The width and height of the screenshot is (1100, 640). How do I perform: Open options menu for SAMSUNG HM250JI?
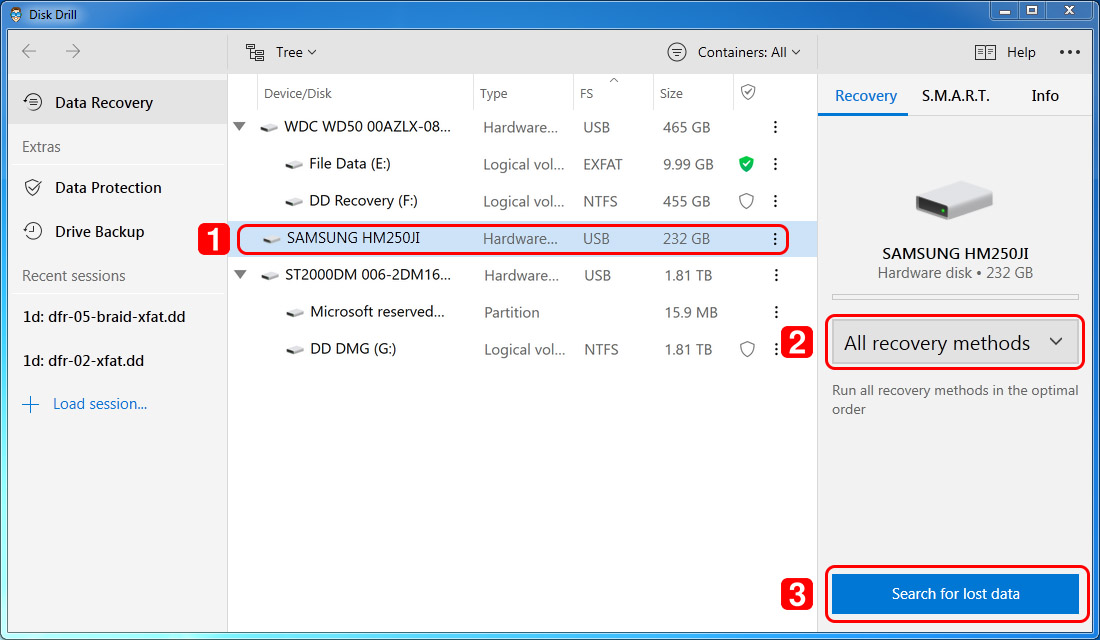coord(775,239)
